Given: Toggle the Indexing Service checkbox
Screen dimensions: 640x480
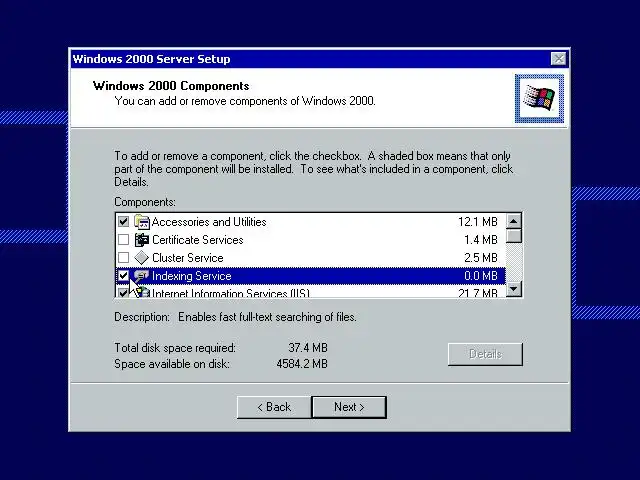Looking at the screenshot, I should point(123,276).
